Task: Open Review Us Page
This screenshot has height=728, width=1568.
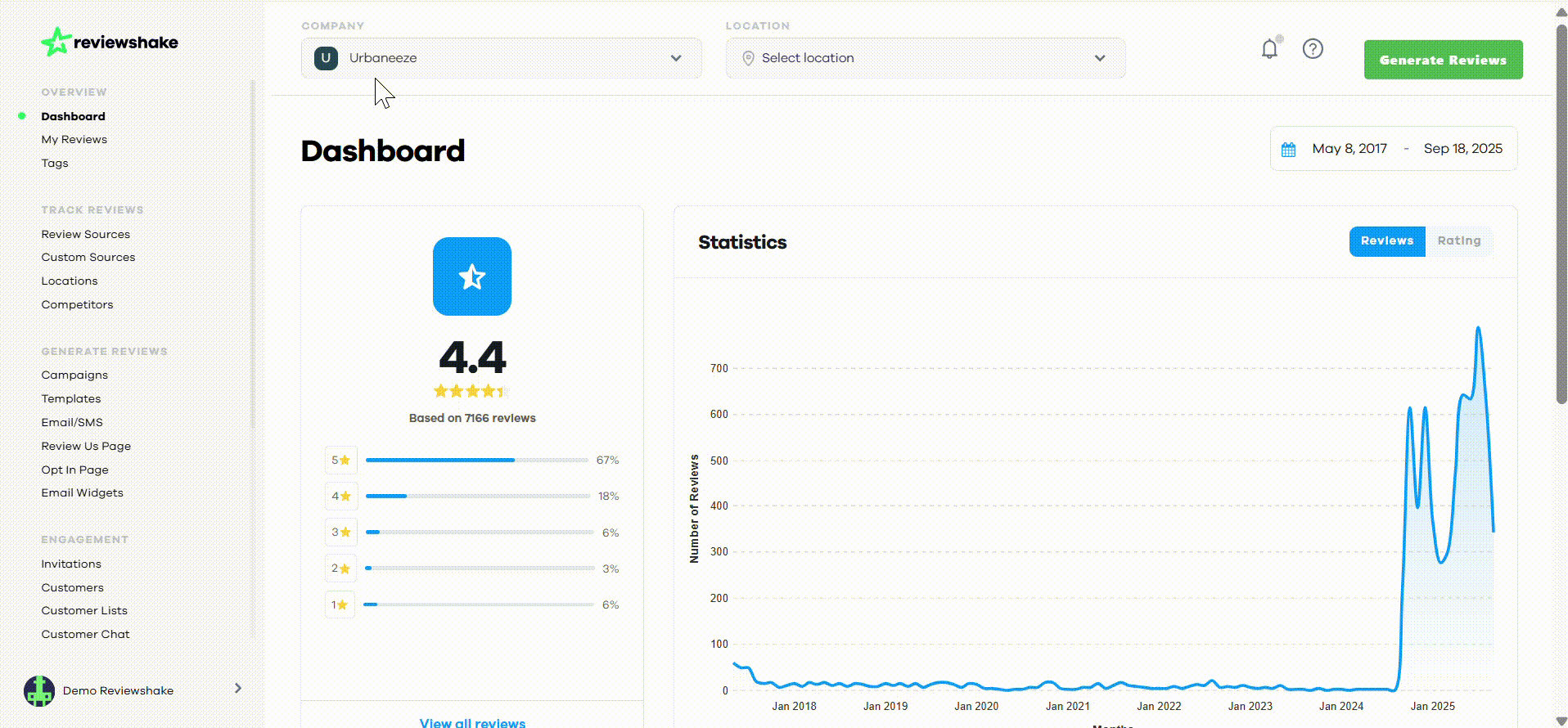Action: 86,446
